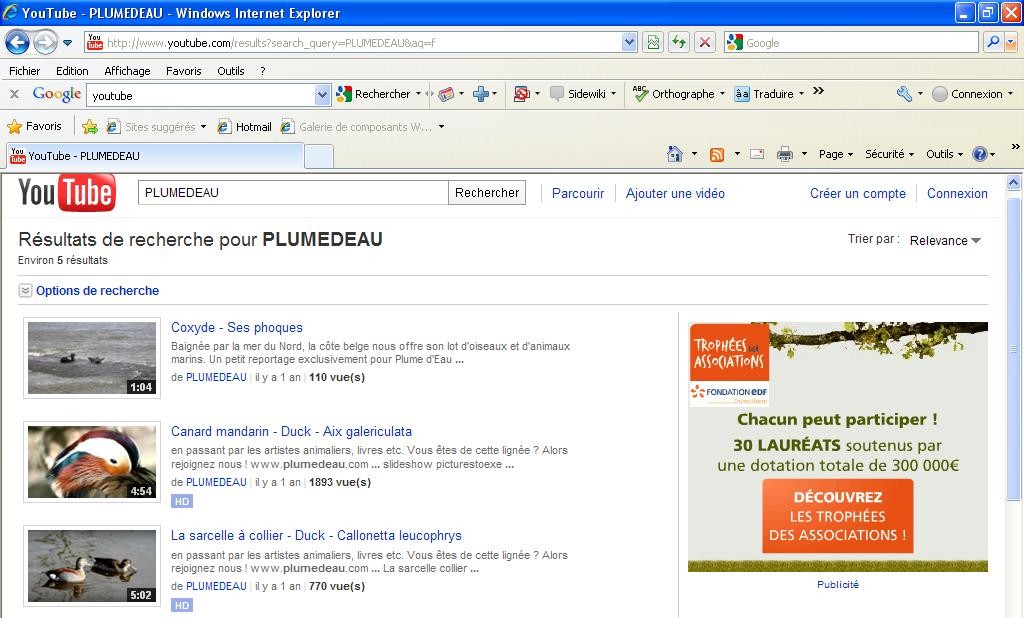This screenshot has height=618, width=1024.
Task: Click La sarcelle à collier title link
Action: tap(316, 535)
